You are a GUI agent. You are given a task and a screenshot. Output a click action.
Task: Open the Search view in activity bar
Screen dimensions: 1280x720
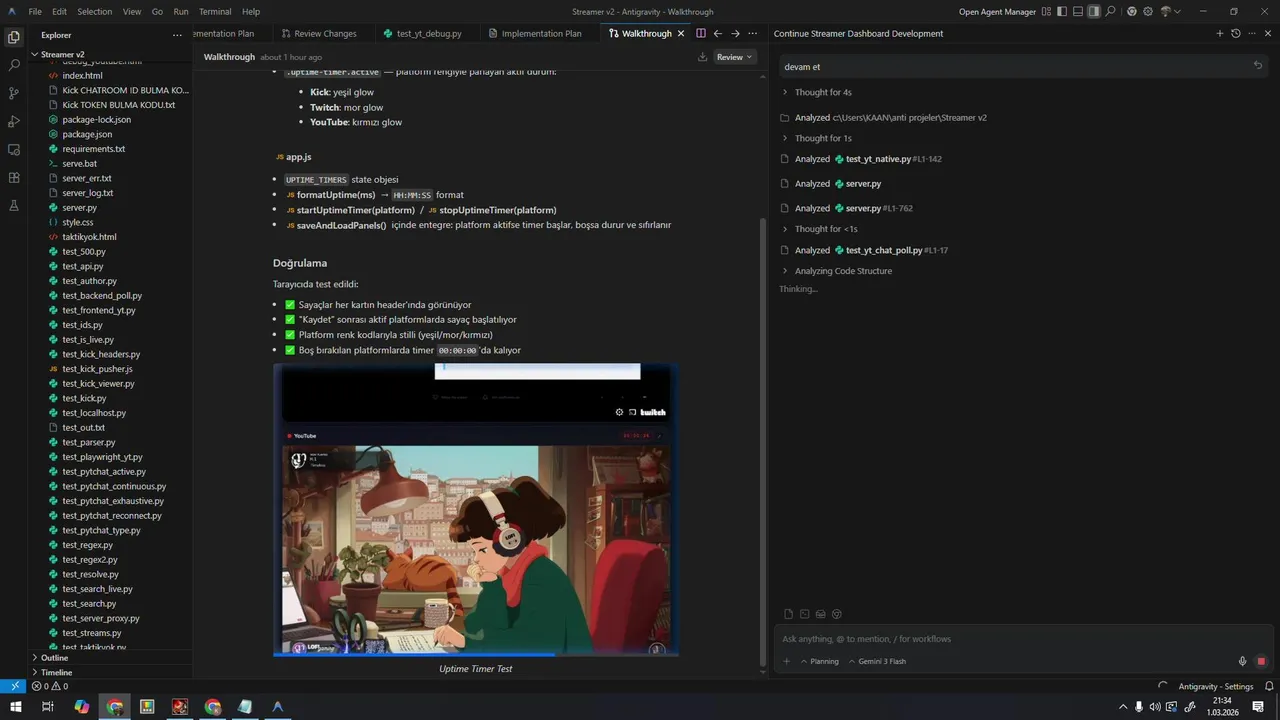14,65
